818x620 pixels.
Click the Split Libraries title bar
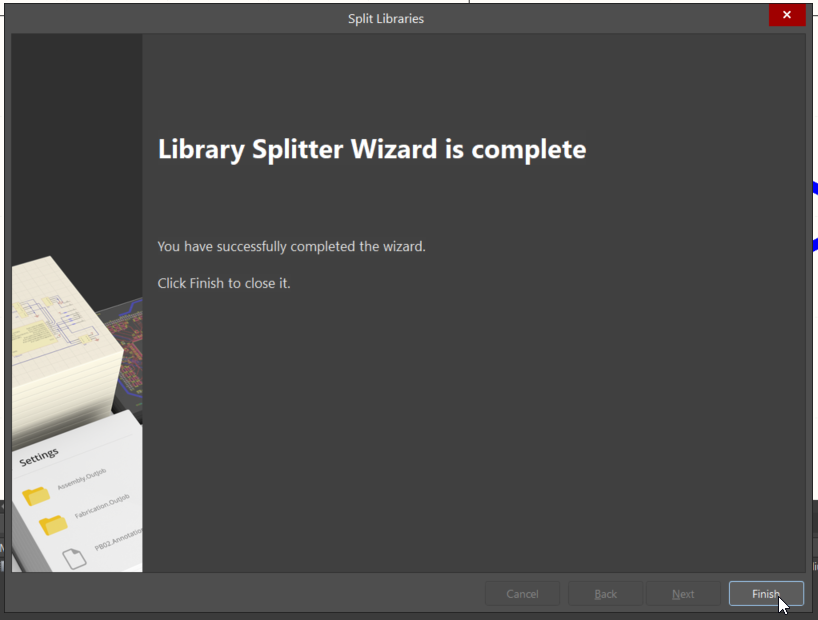(x=385, y=18)
